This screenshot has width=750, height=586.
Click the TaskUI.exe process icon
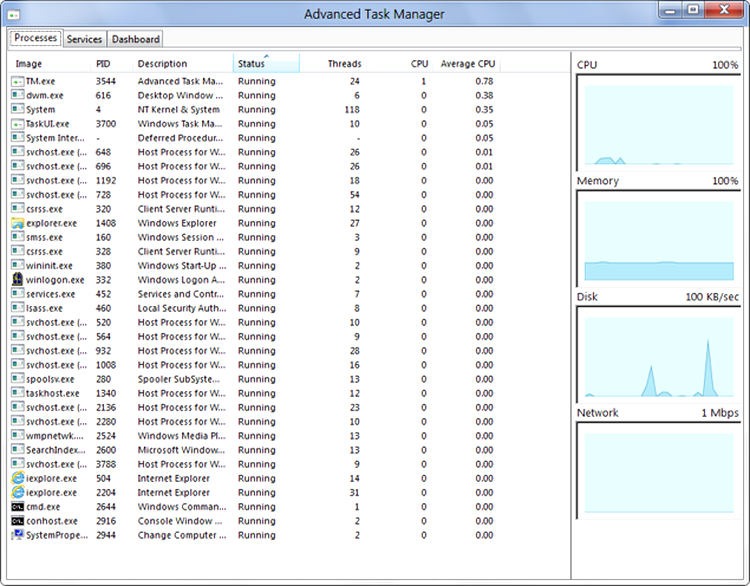click(18, 124)
